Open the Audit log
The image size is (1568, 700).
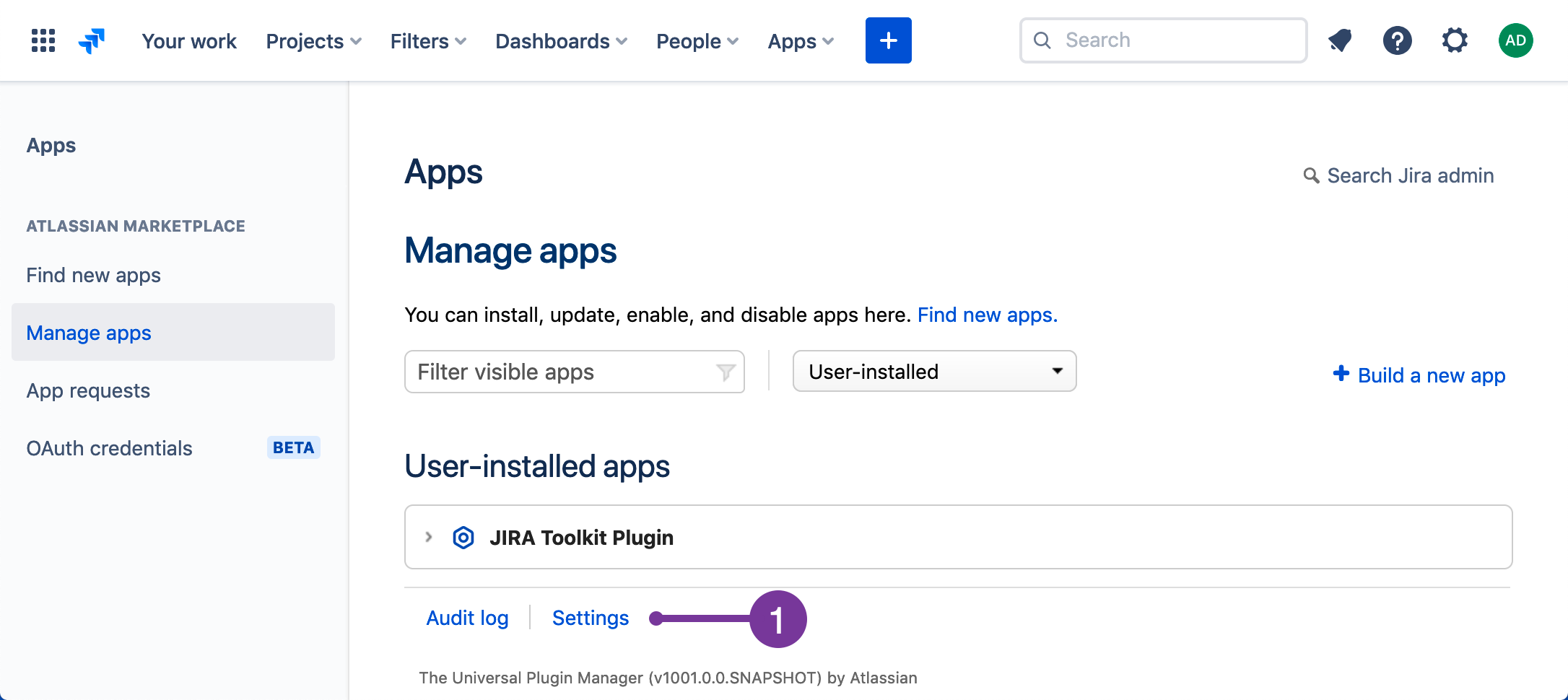click(x=467, y=618)
